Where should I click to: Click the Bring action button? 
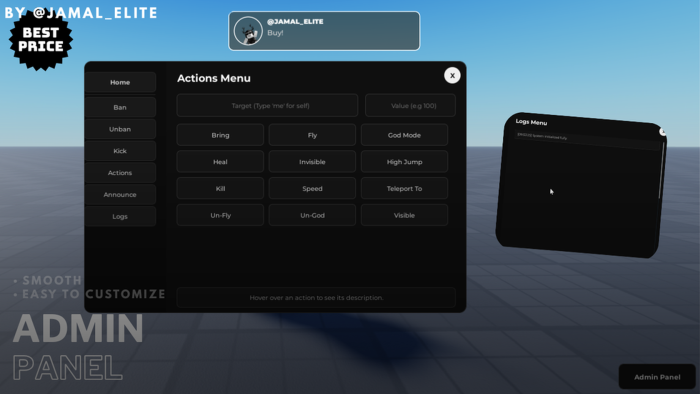220,135
